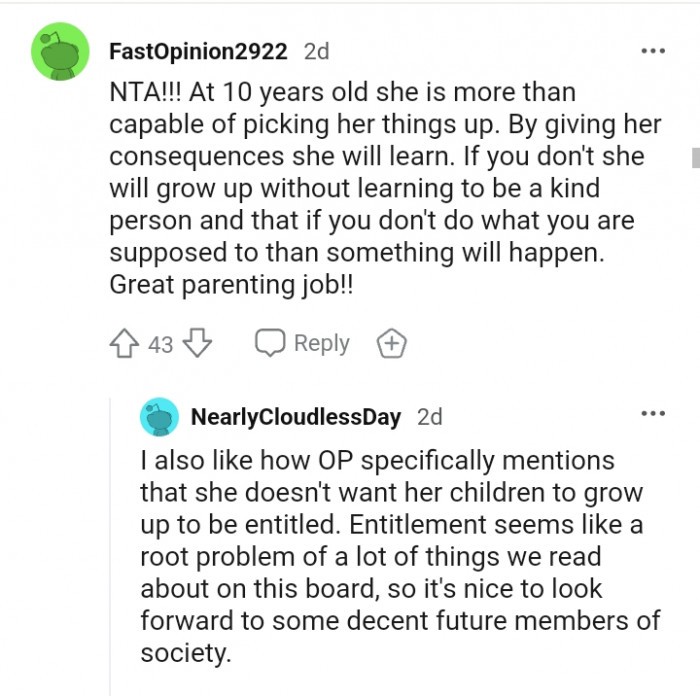
Task: Downvote FastOpinion2922's comment
Action: 198,344
